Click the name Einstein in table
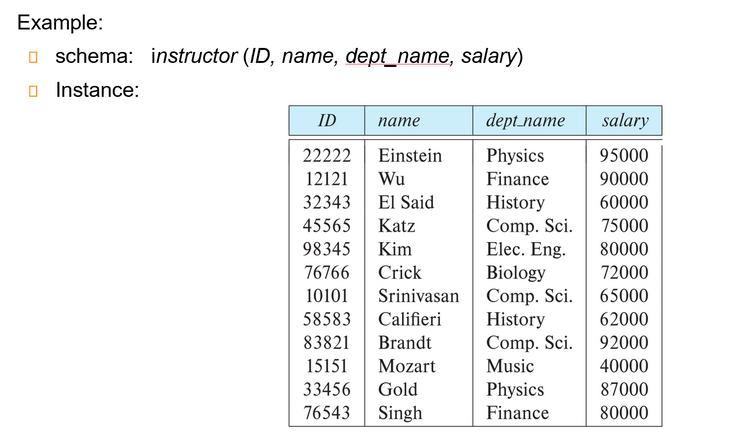 pyautogui.click(x=410, y=156)
